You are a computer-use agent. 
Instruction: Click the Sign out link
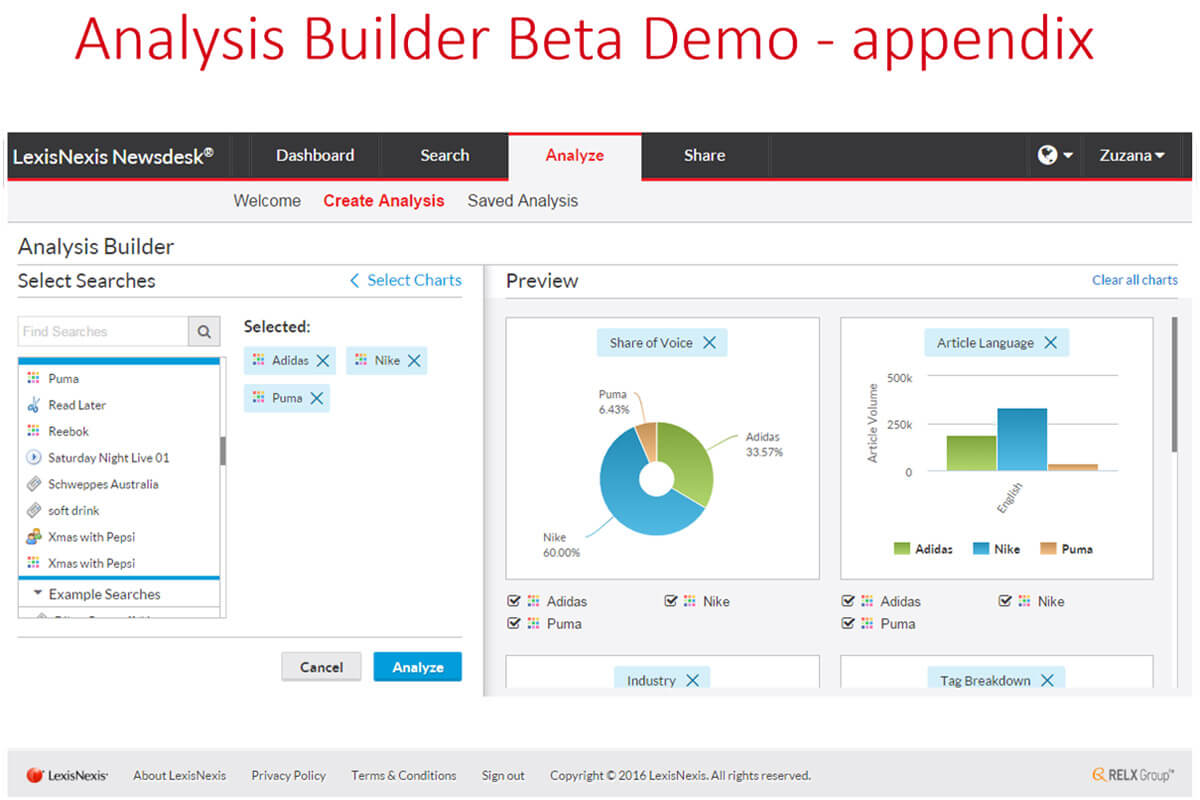503,775
